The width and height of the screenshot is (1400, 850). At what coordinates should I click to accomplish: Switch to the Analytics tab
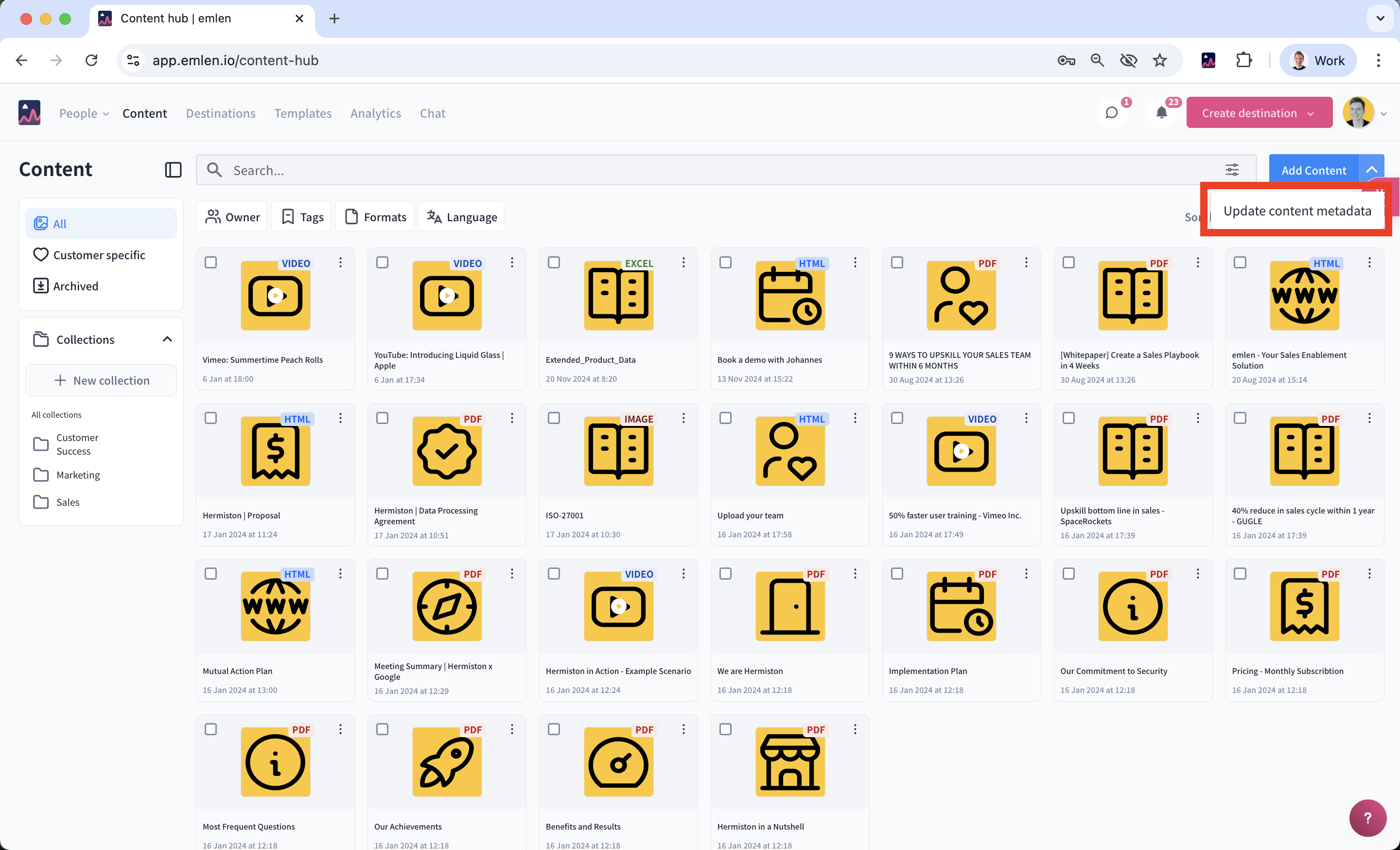[x=376, y=113]
